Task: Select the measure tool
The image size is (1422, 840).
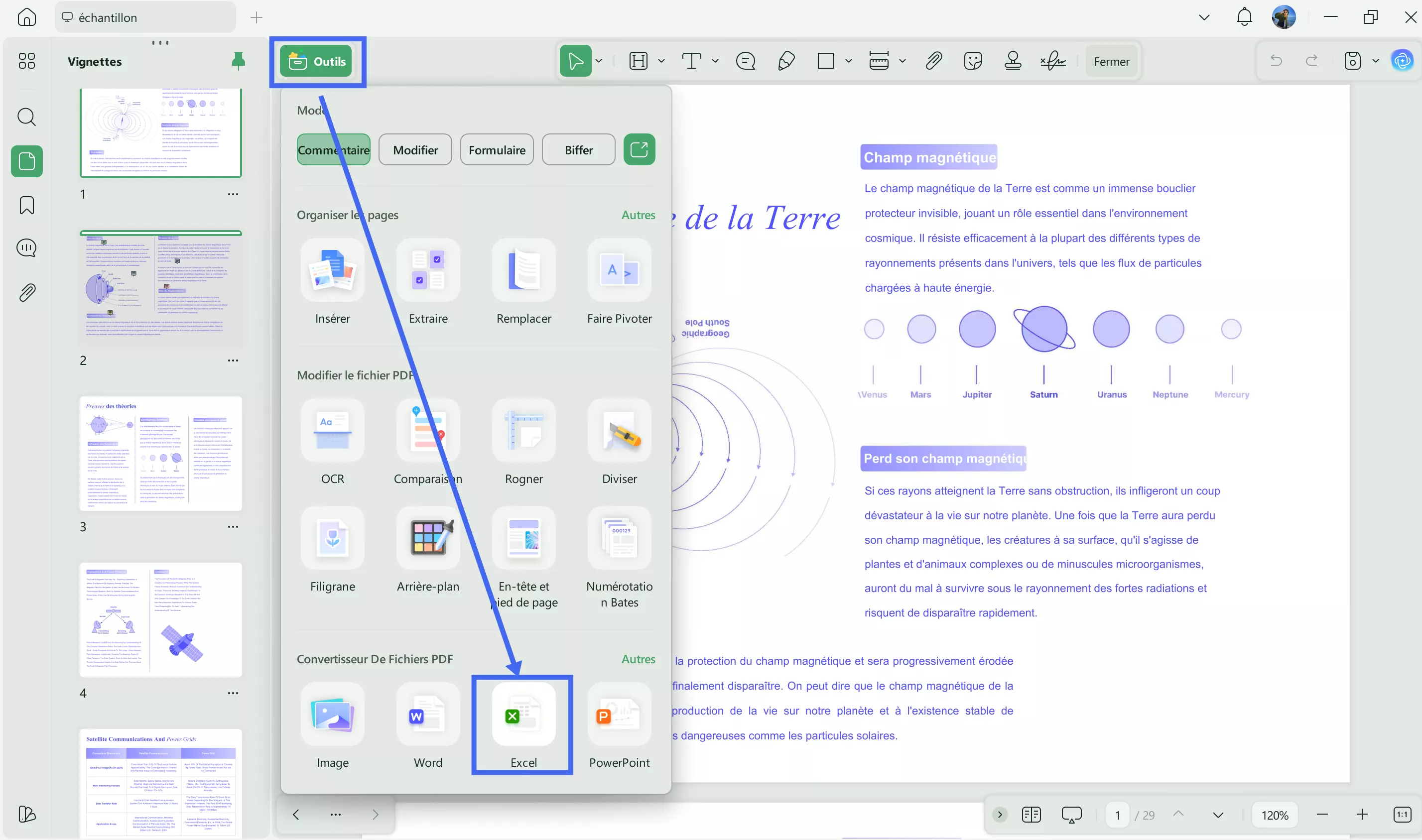Action: pos(879,61)
